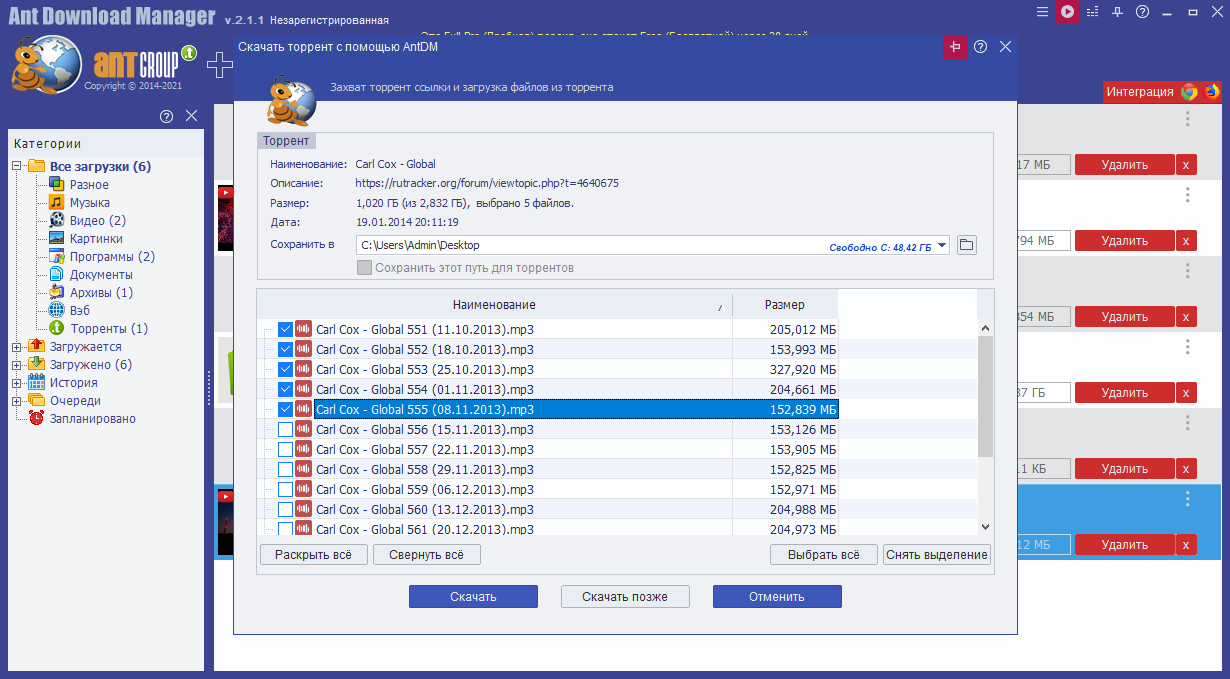1230x679 pixels.
Task: Click the file list vertical scrollbar thumb
Action: tap(985, 397)
